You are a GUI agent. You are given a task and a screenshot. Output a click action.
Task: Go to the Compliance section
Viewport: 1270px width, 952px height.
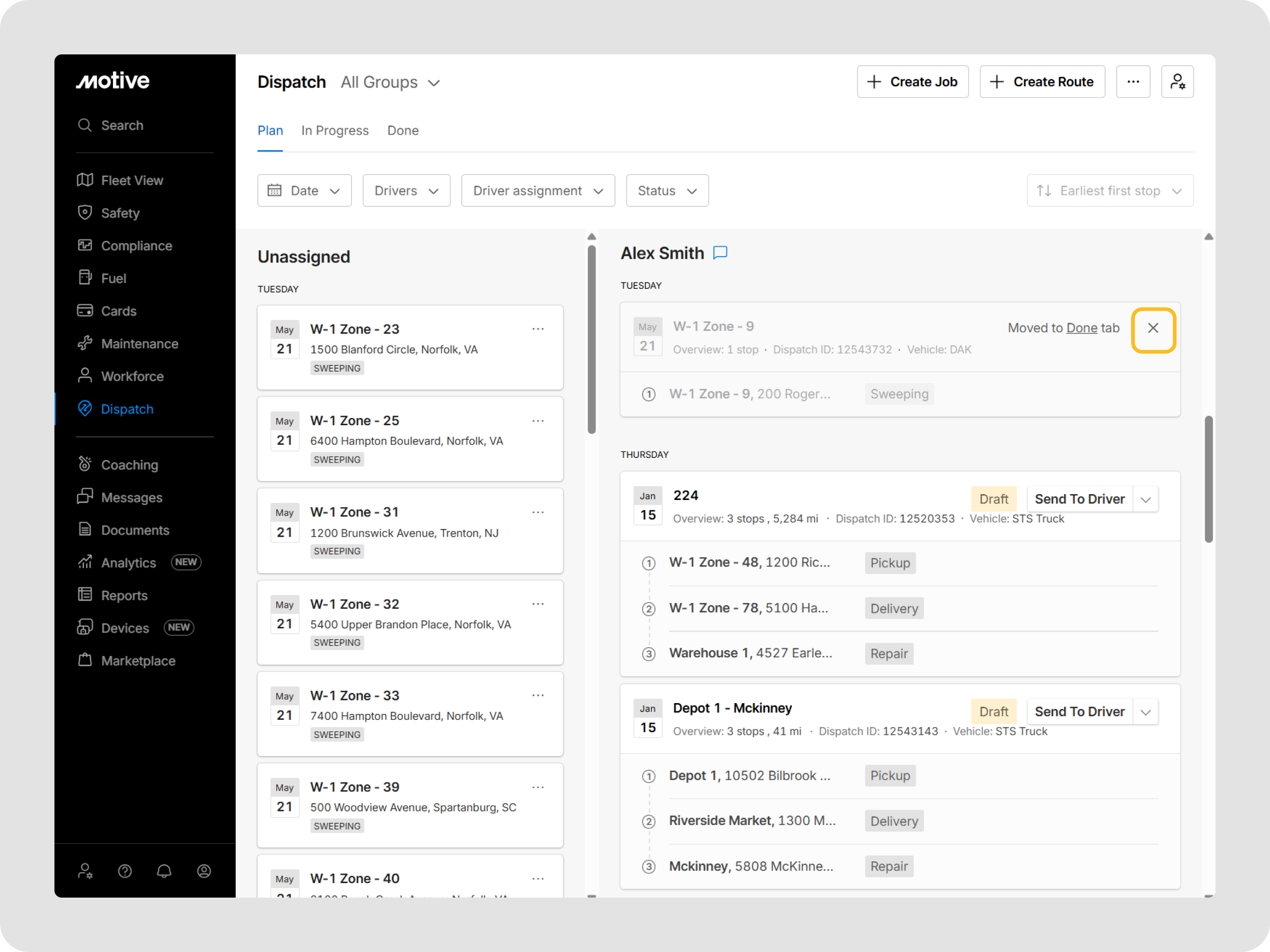[136, 246]
